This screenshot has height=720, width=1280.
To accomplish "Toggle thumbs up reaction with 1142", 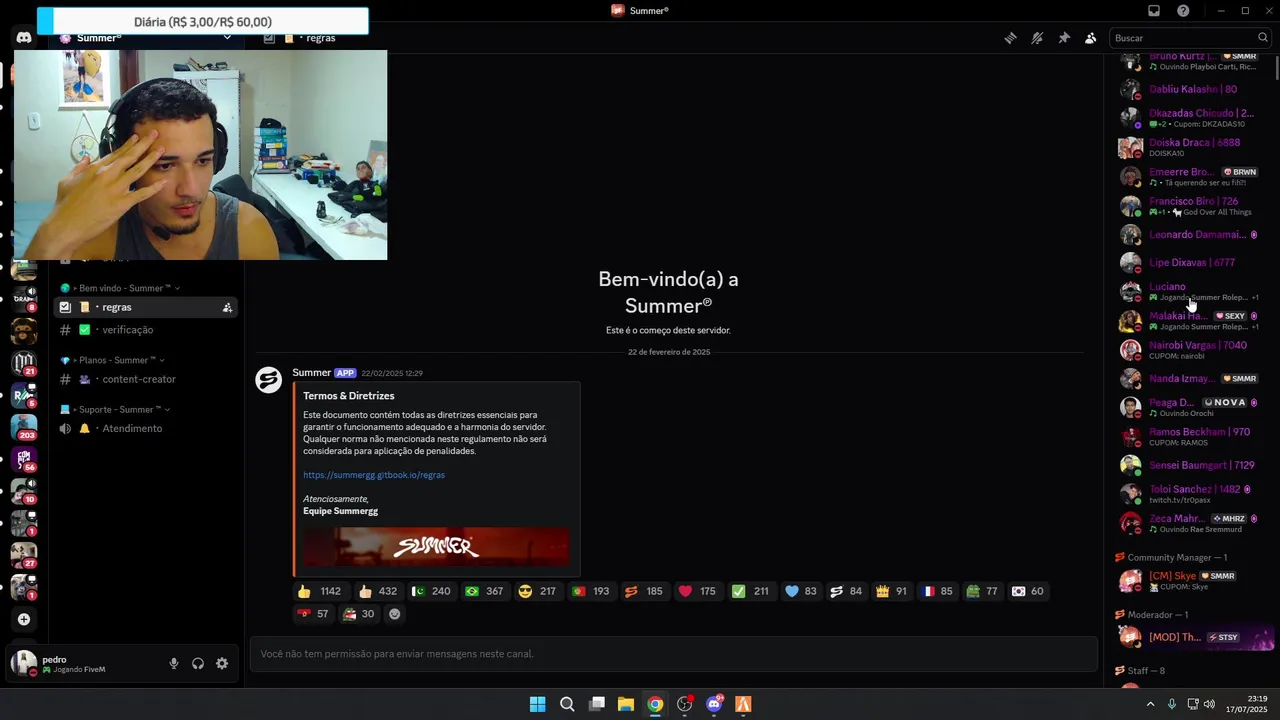I will pos(320,591).
